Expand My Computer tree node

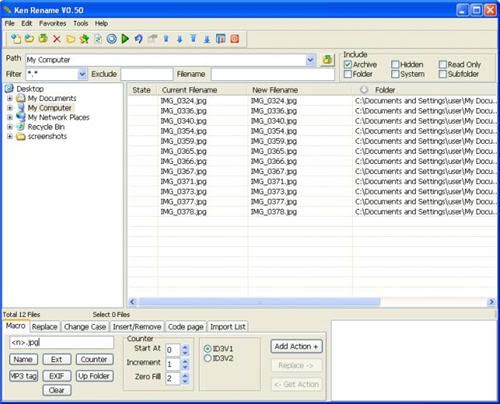tap(10, 108)
